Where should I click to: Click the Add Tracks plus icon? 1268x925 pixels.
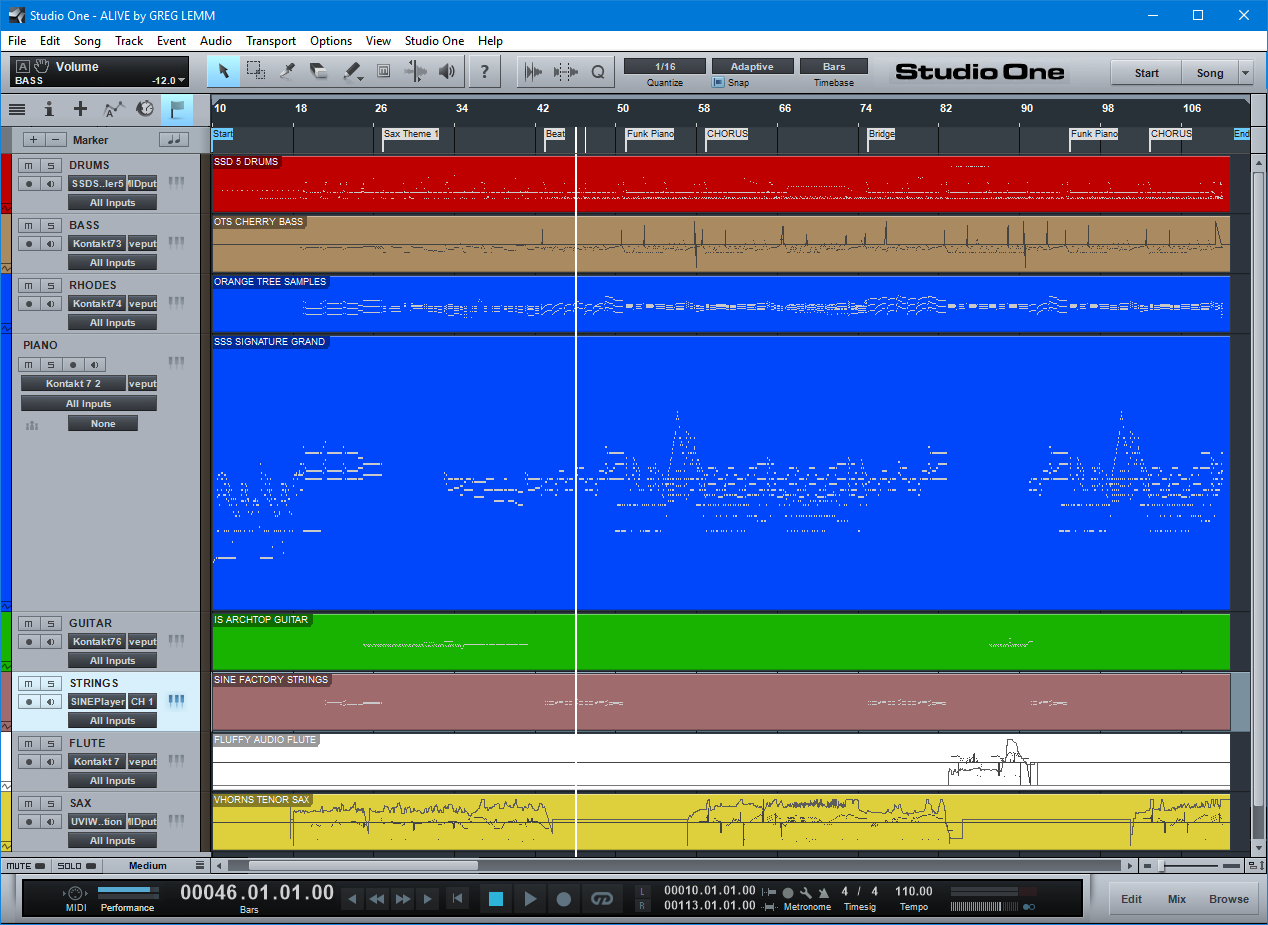tap(81, 109)
